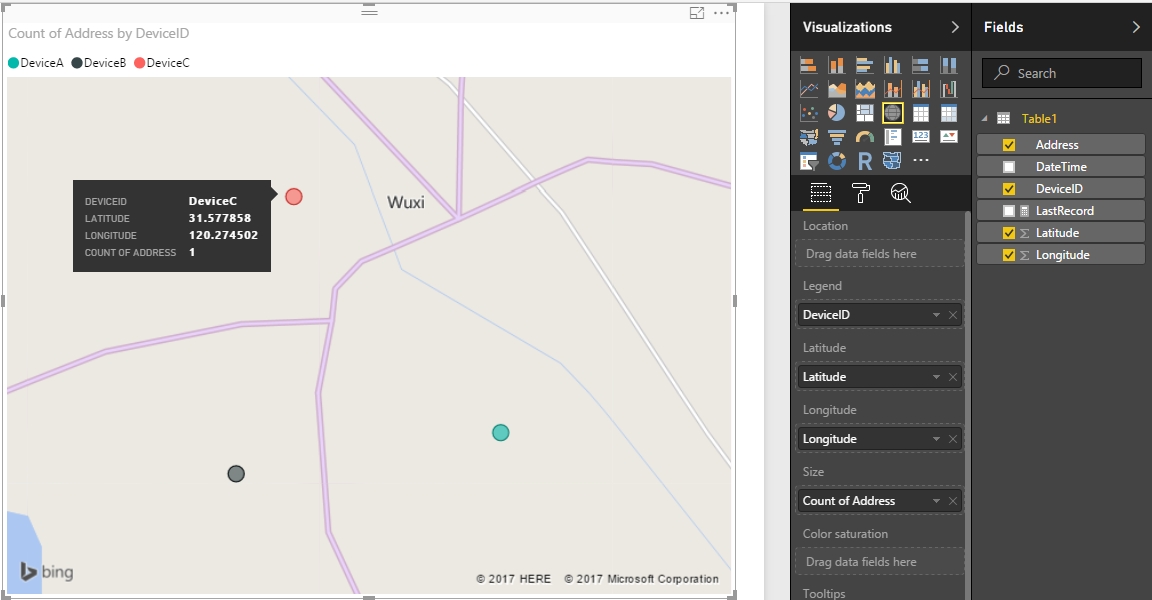Screen dimensions: 1152x600
Task: Select the matrix visualization
Action: coord(948,113)
